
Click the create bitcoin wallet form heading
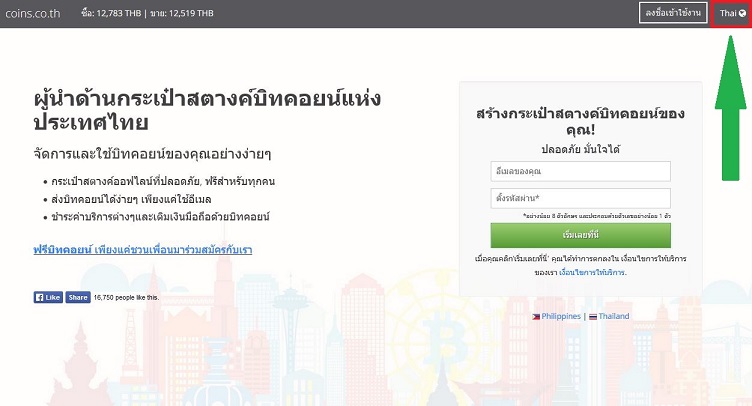click(580, 121)
